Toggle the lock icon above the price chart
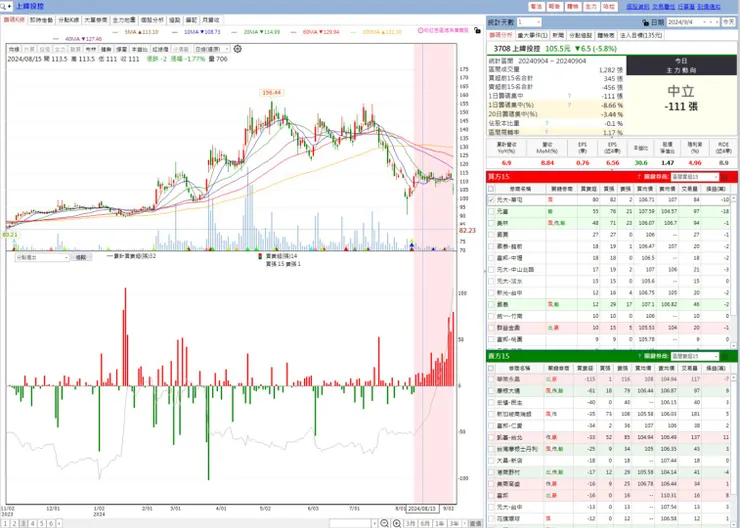Image resolution: width=740 pixels, height=528 pixels. coord(478,31)
